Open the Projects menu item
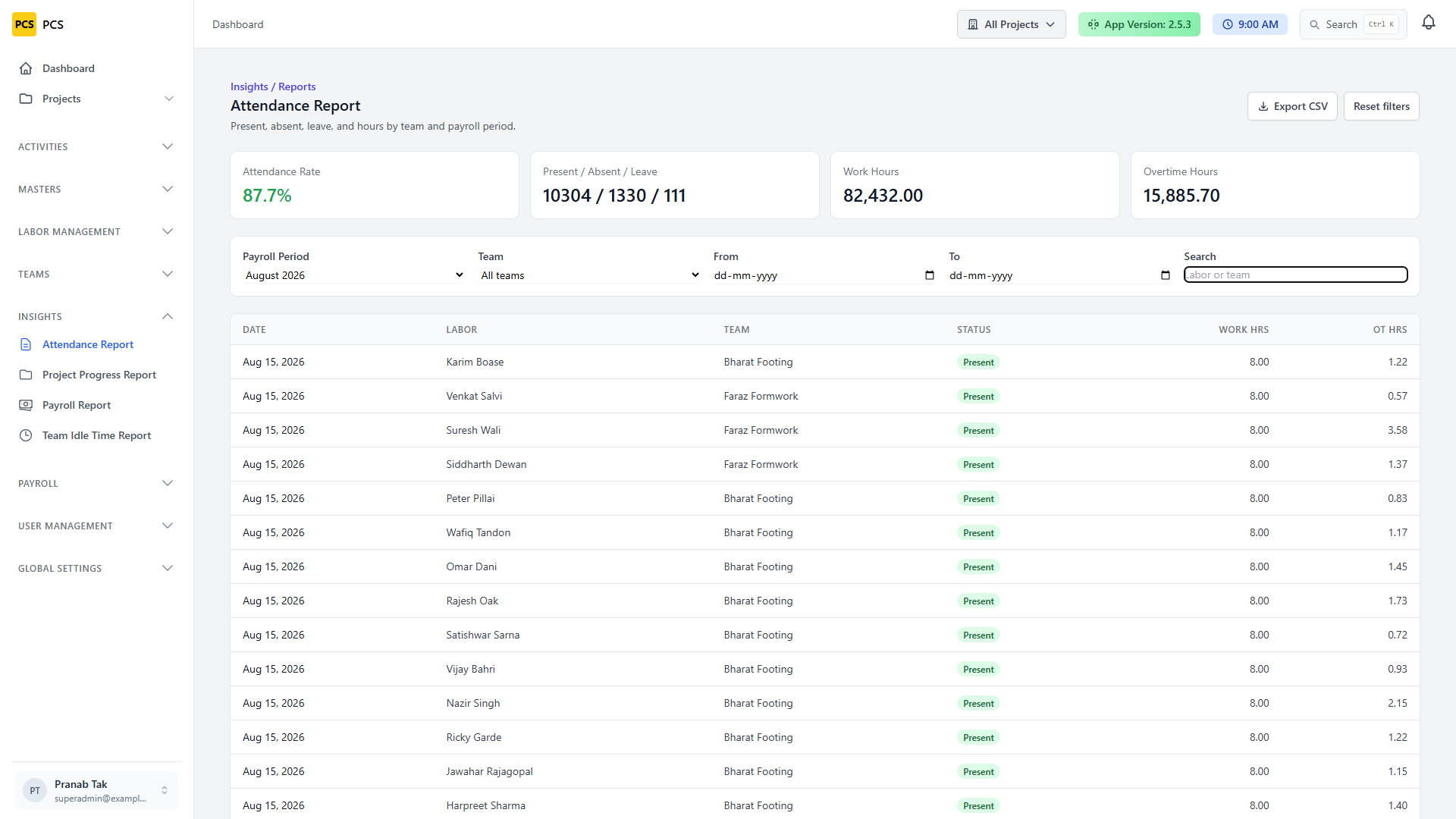The height and width of the screenshot is (819, 1456). pyautogui.click(x=96, y=99)
